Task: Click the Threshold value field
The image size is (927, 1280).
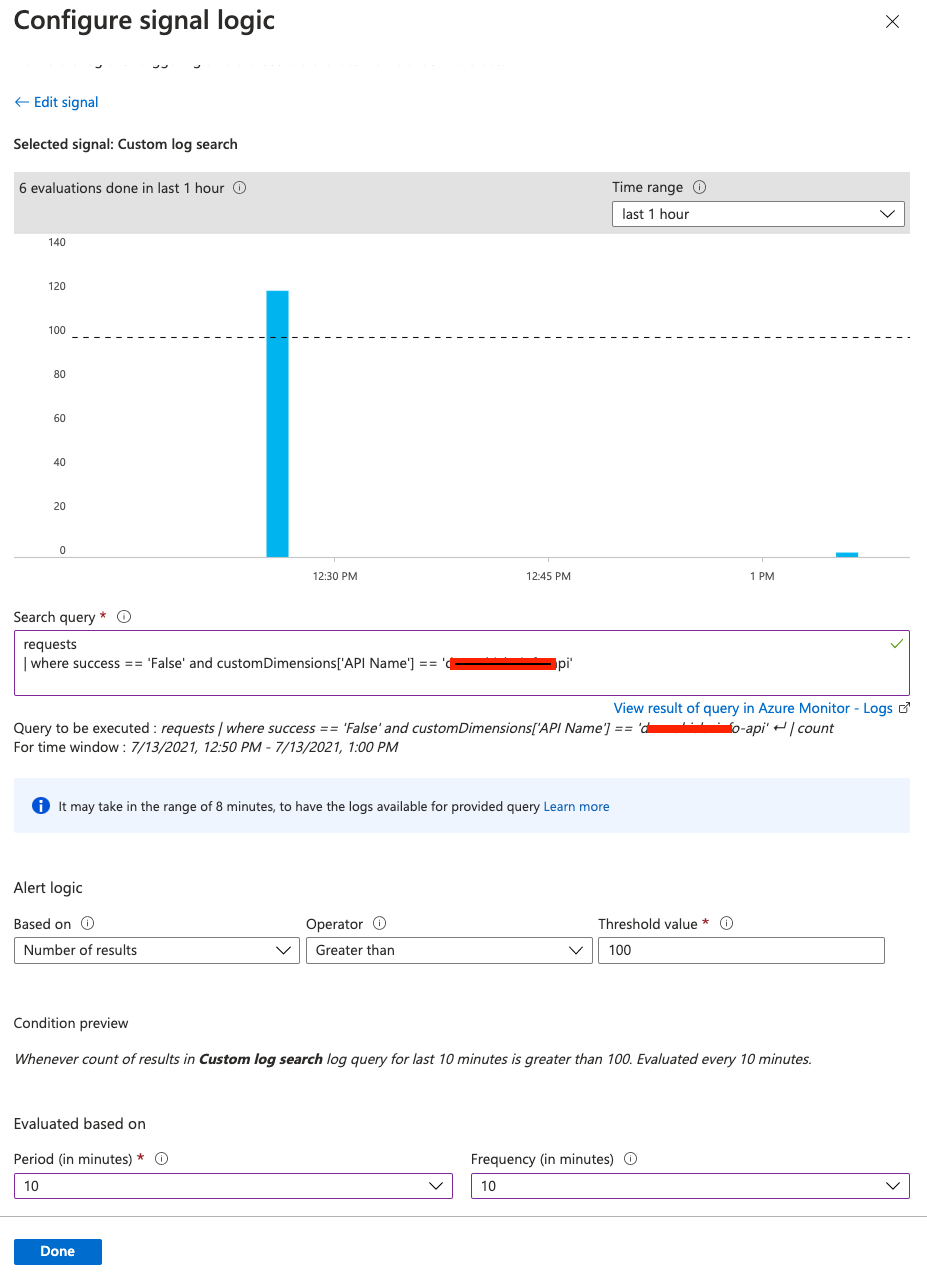Action: pyautogui.click(x=741, y=950)
